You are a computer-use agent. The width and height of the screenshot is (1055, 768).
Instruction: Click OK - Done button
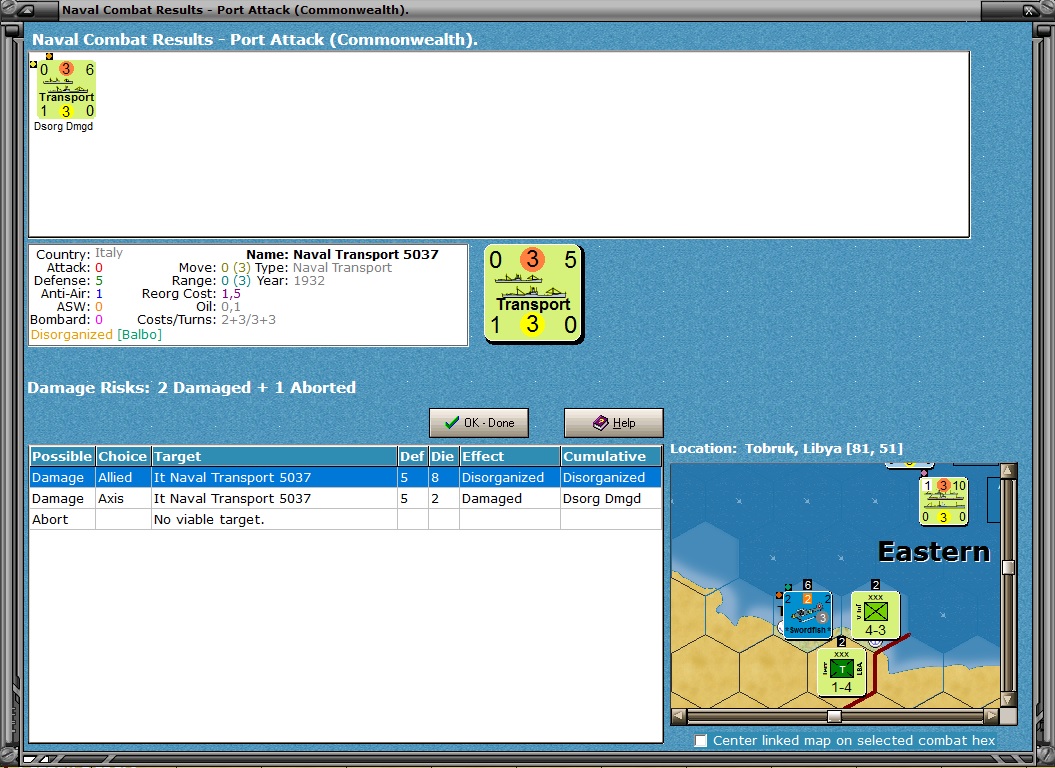[479, 423]
